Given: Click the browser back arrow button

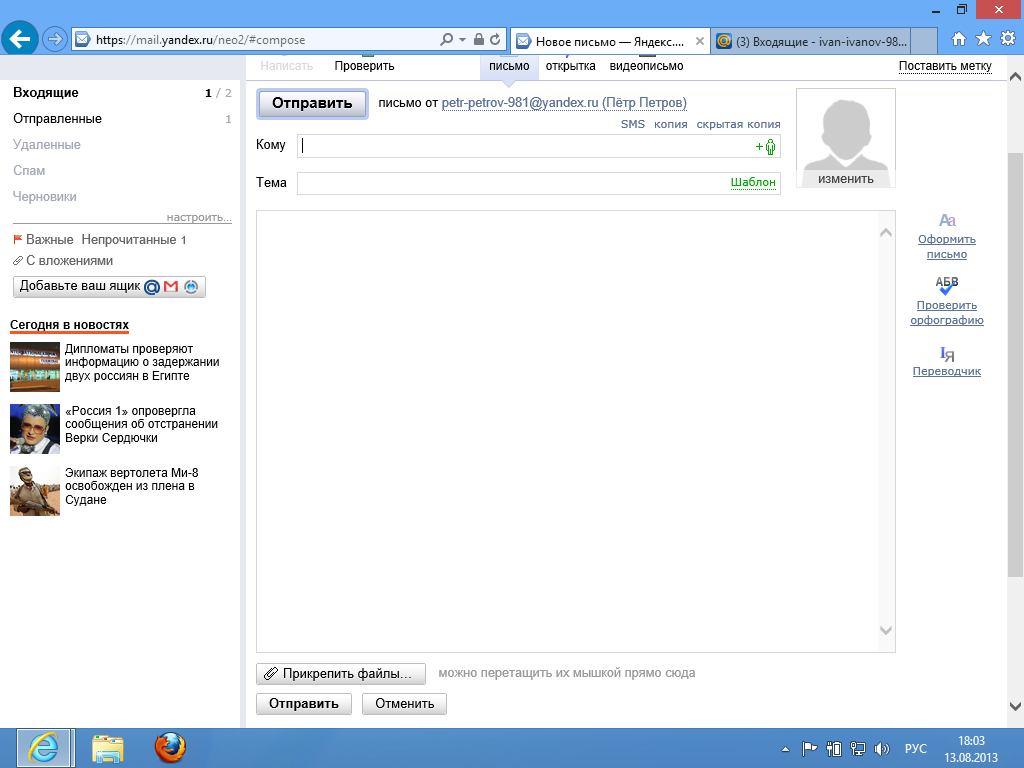Looking at the screenshot, I should (x=20, y=39).
